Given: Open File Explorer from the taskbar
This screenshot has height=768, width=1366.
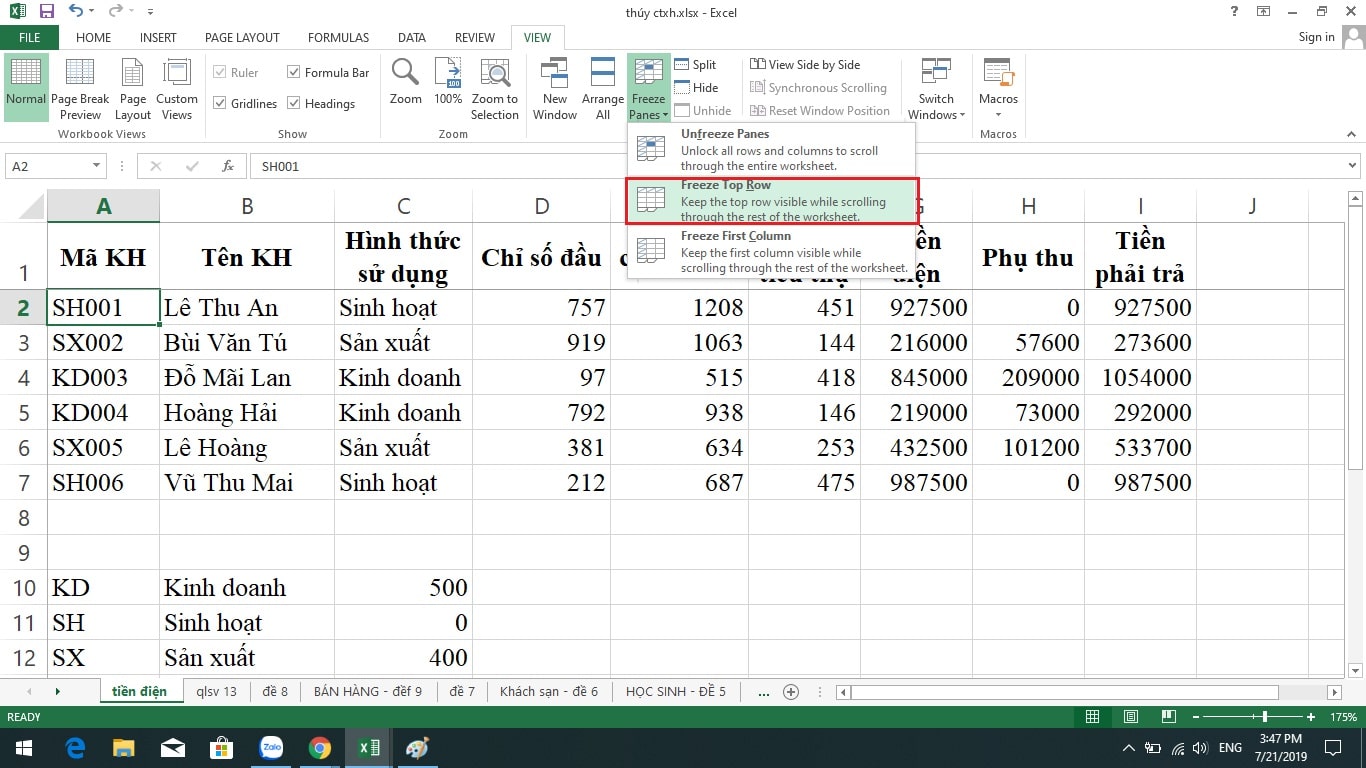Looking at the screenshot, I should (124, 747).
